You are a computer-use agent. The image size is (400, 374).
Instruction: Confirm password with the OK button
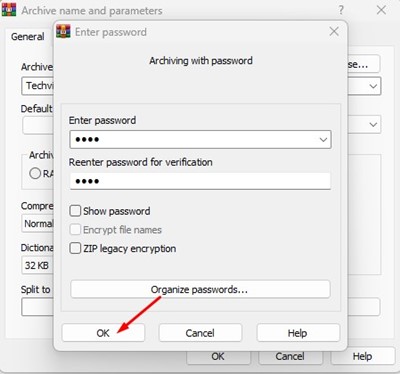point(103,333)
